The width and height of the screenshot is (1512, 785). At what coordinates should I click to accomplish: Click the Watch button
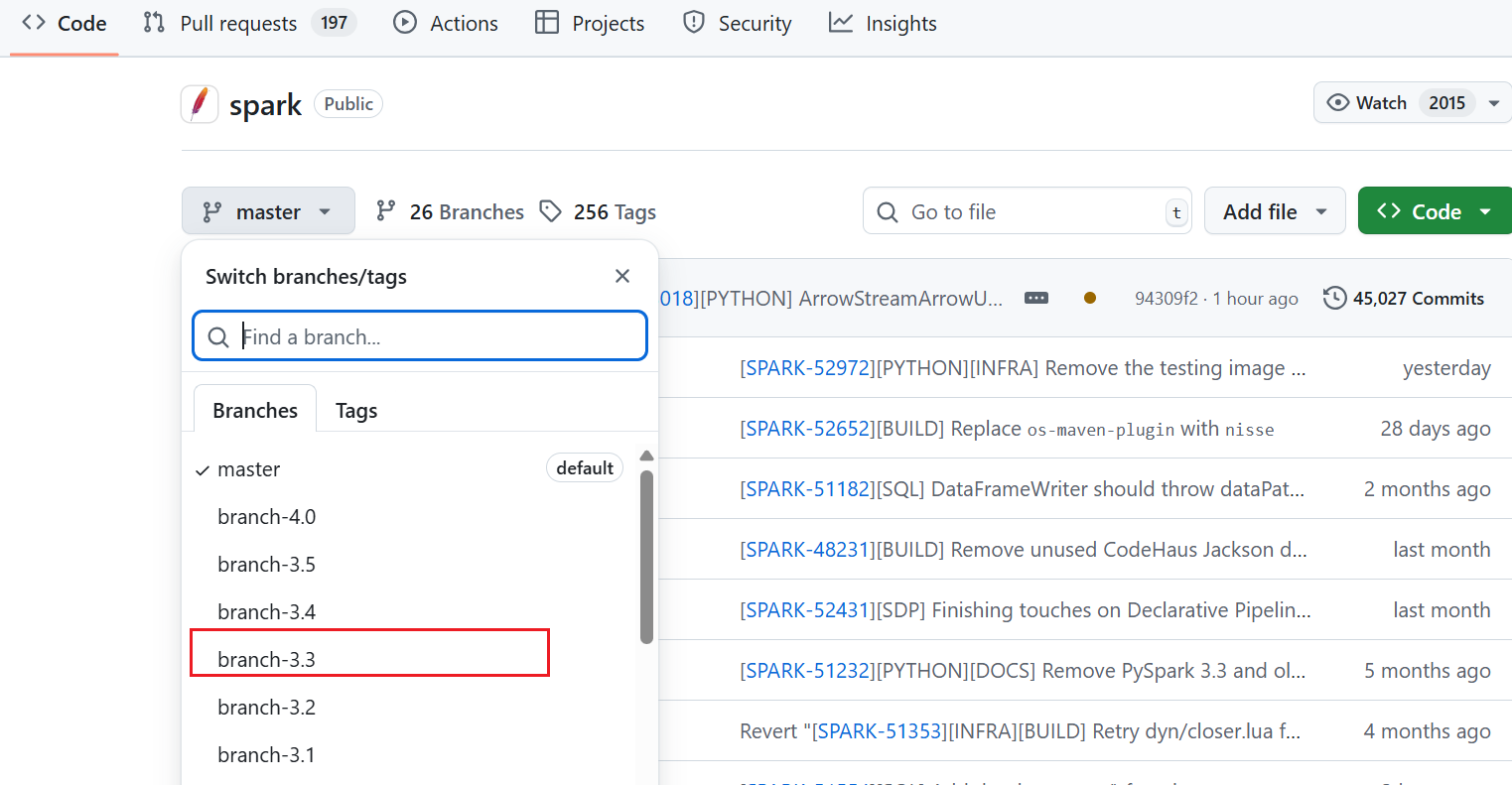[1381, 102]
